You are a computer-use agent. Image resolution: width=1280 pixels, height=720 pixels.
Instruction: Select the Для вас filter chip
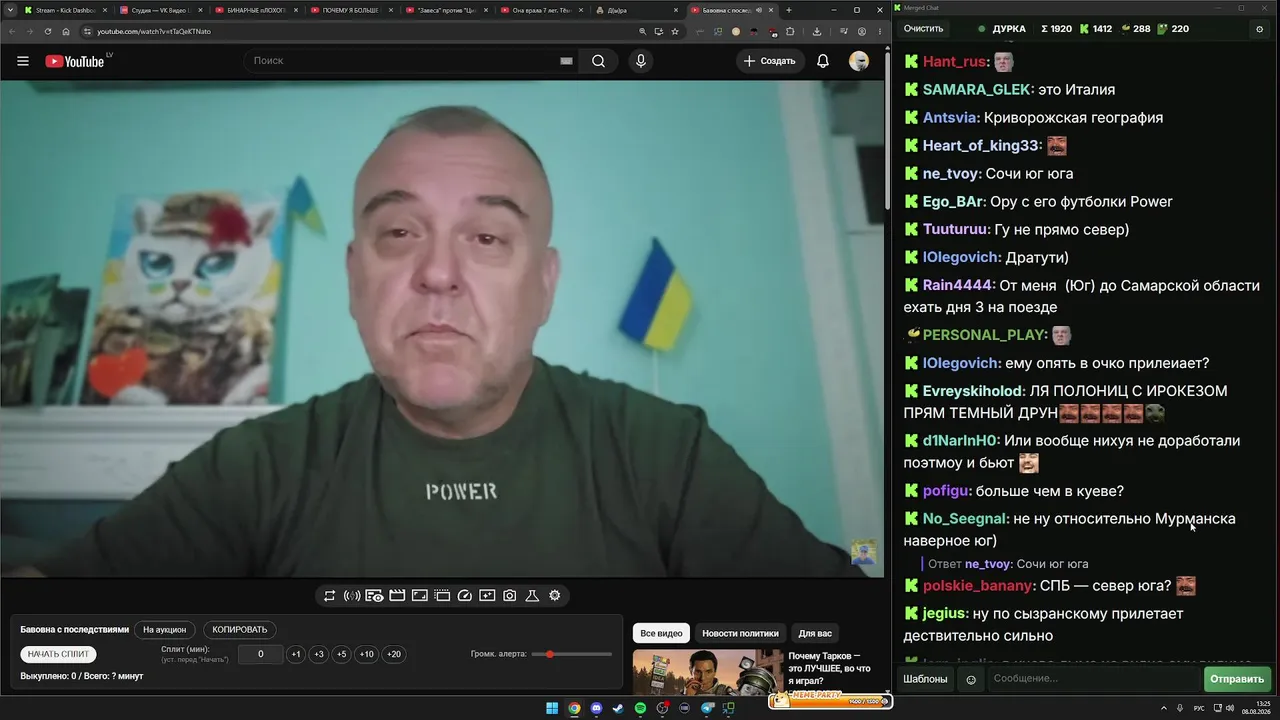[x=815, y=633]
